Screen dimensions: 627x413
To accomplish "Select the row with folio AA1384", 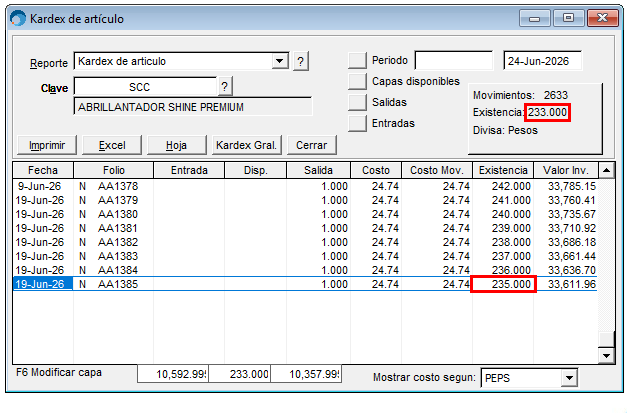I will 306,270.
